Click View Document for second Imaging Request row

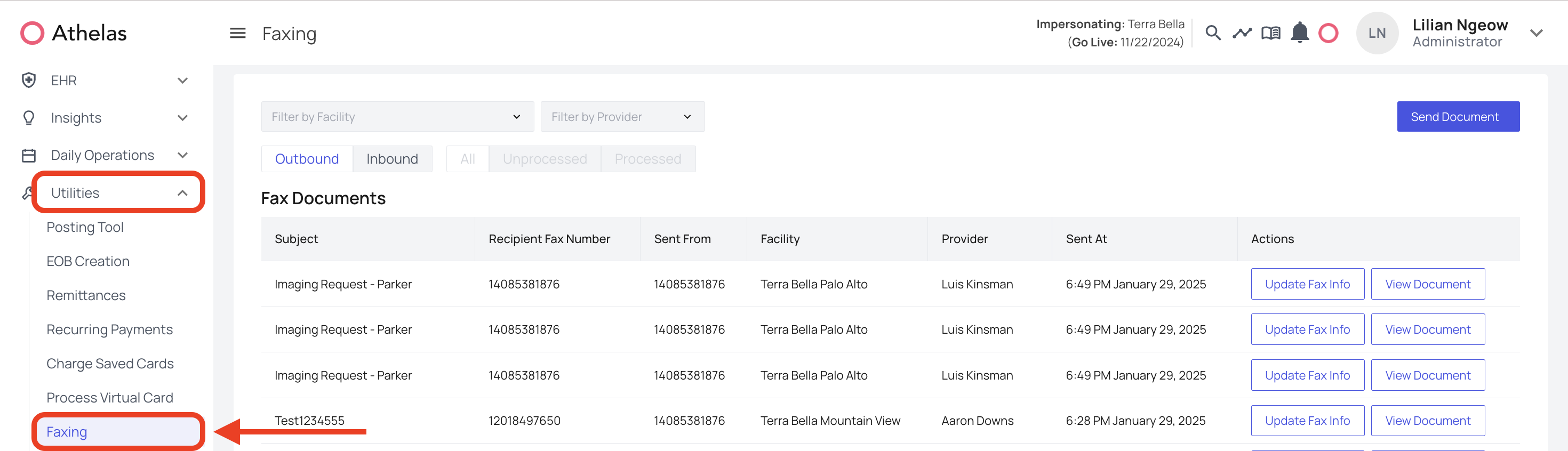(1427, 329)
